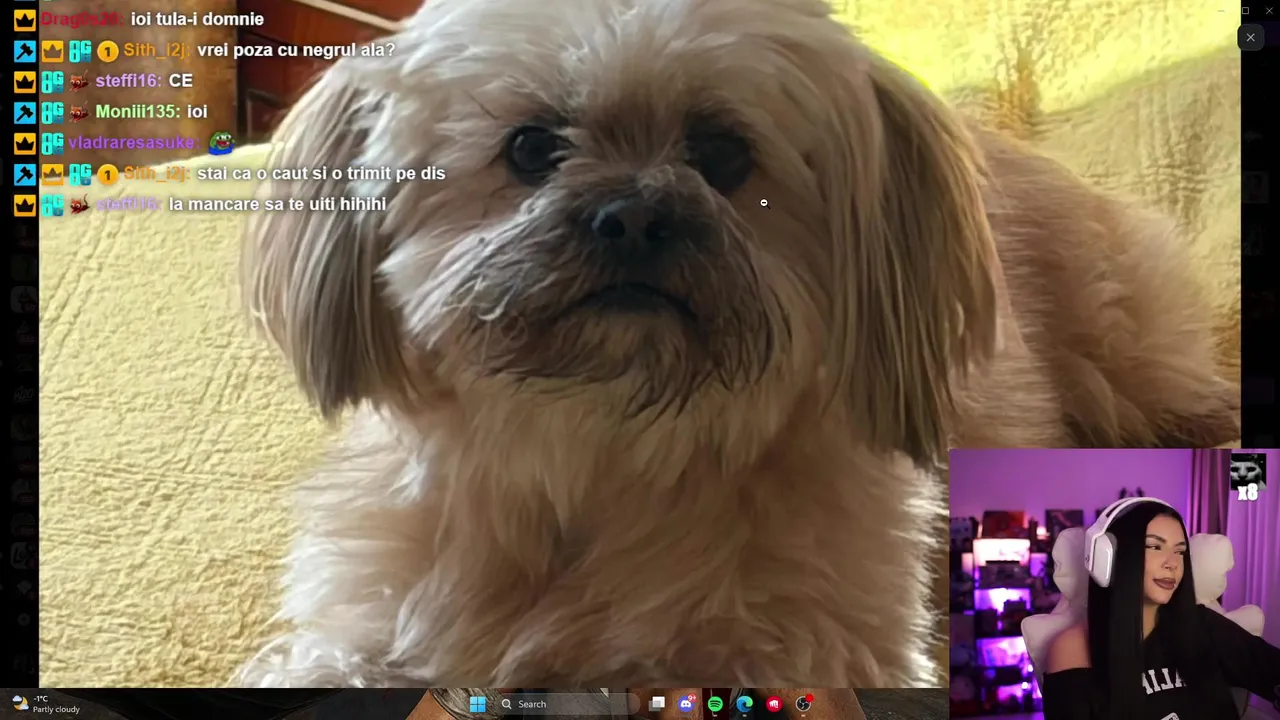Click the taskbar Search box
This screenshot has height=720, width=1280.
pyautogui.click(x=565, y=704)
